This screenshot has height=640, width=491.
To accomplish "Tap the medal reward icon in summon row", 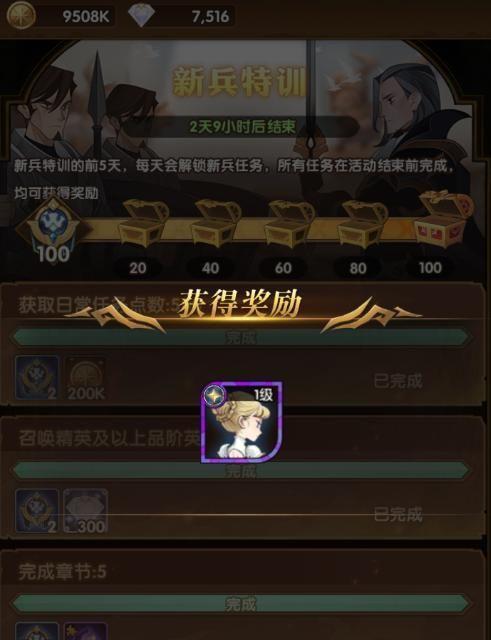I will (x=37, y=511).
